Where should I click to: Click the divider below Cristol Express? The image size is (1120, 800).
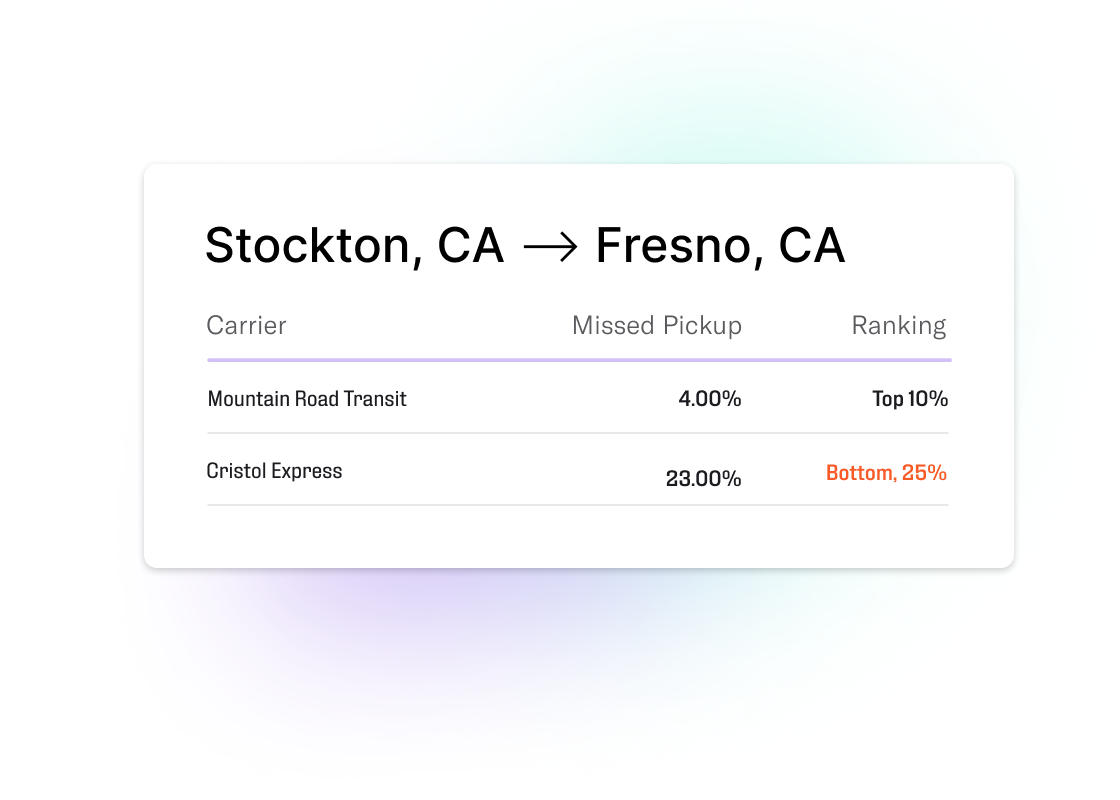(x=578, y=505)
